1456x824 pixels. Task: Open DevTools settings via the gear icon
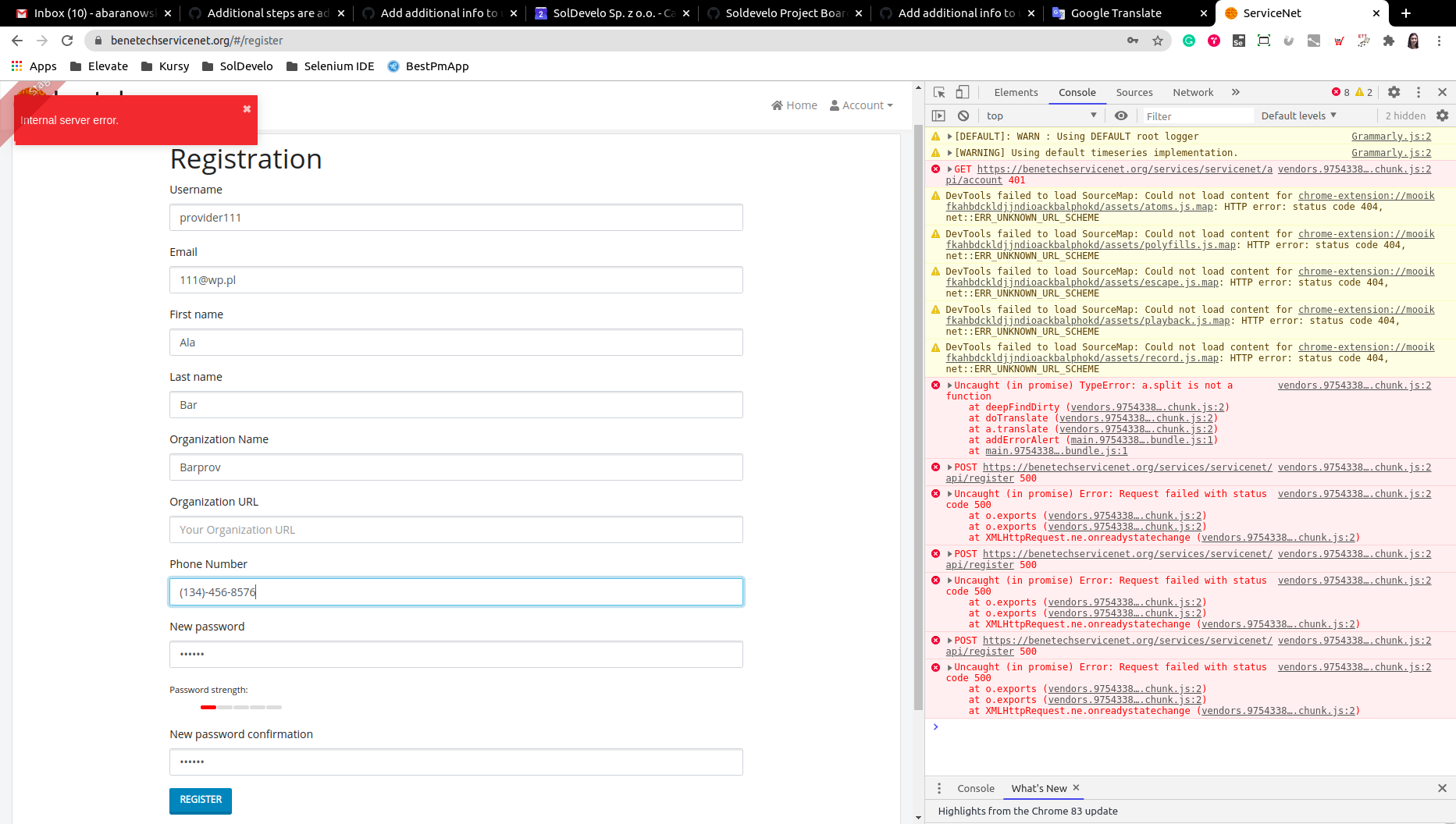coord(1394,92)
